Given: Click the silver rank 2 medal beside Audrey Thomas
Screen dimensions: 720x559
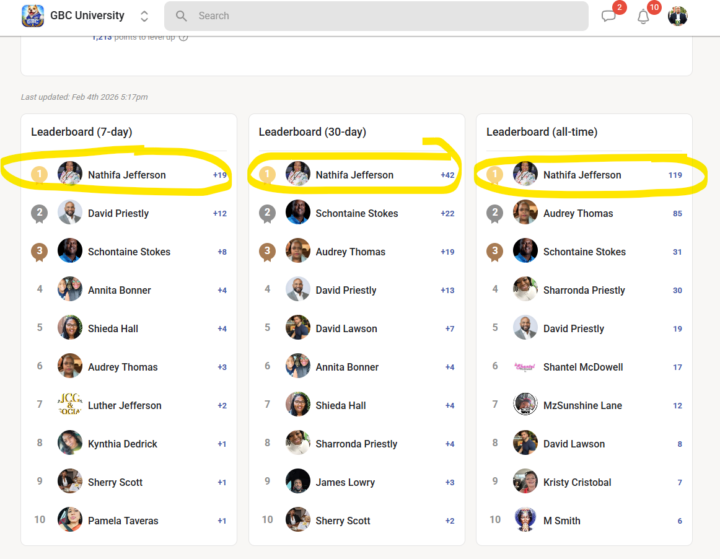Looking at the screenshot, I should point(495,213).
